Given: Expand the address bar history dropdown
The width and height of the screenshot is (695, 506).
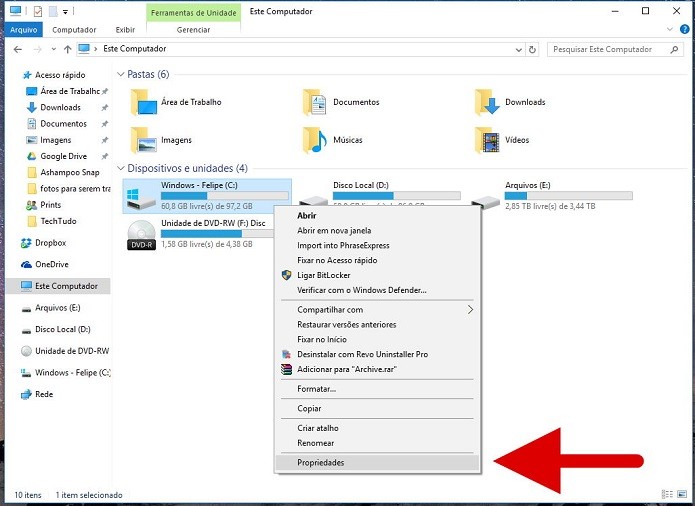Looking at the screenshot, I should 519,50.
